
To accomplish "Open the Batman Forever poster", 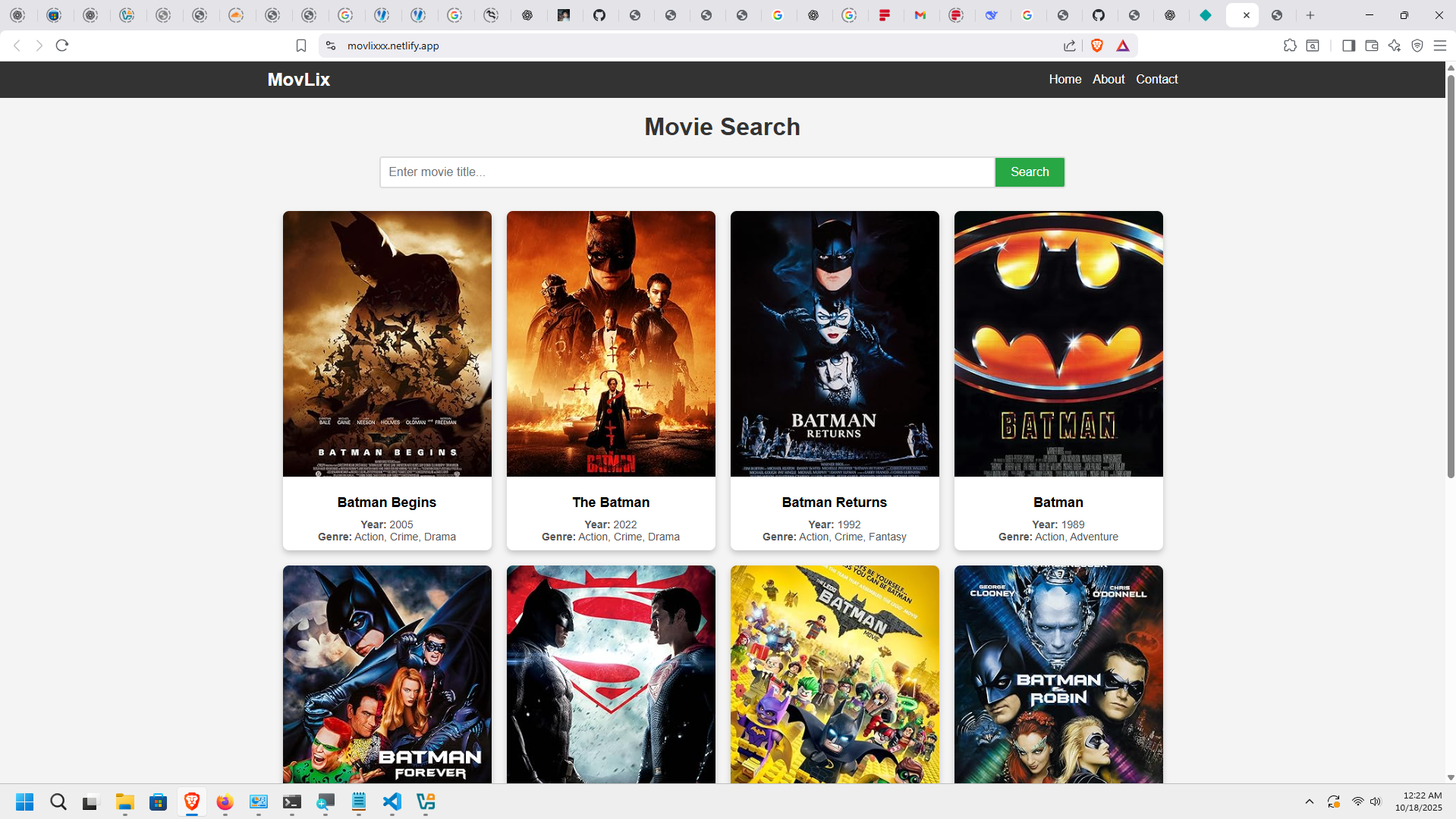I will 387,674.
